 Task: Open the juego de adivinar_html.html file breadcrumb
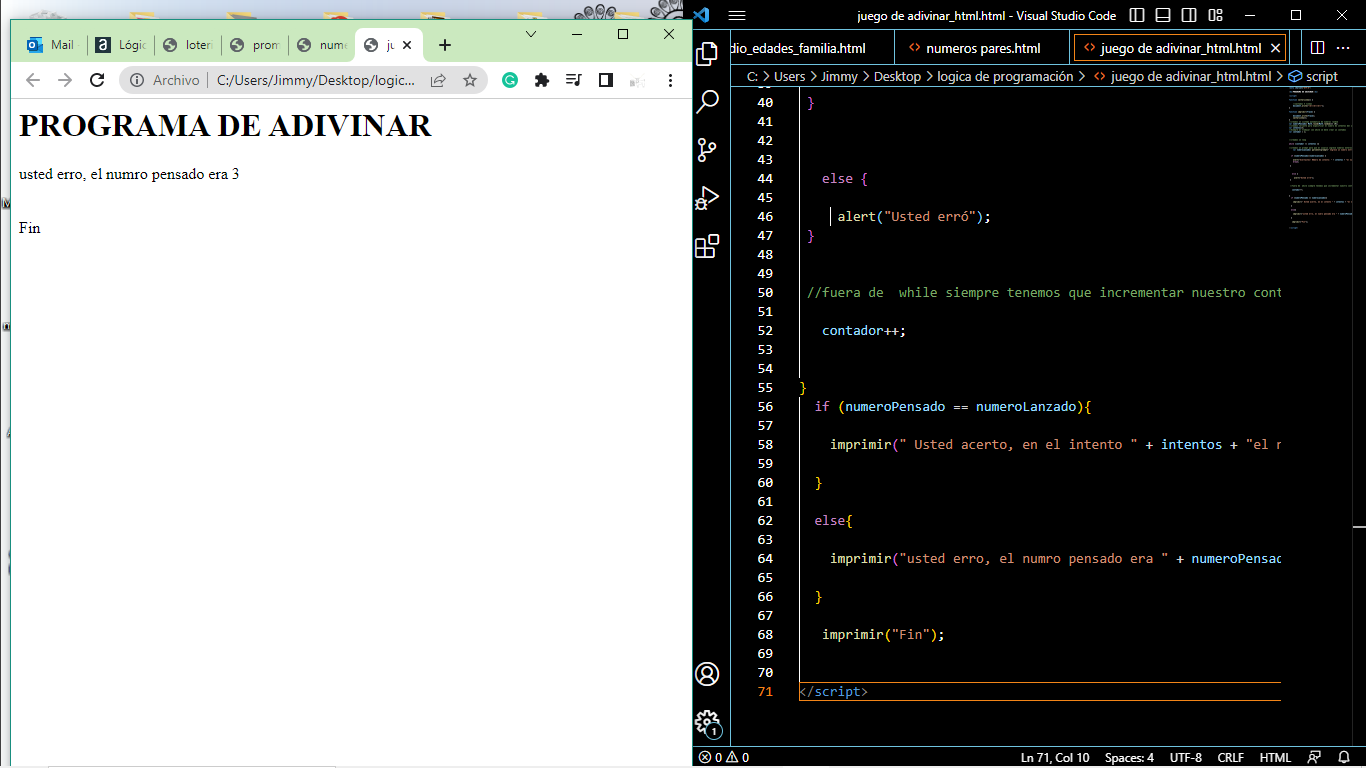1182,76
